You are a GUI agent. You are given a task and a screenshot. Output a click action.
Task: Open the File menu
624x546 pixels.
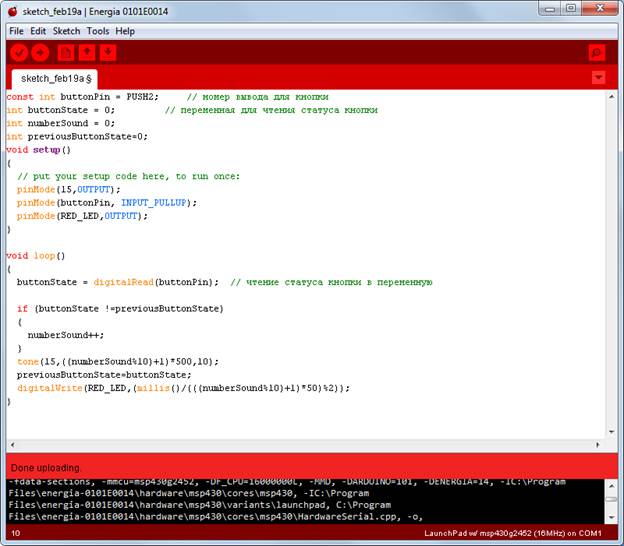click(x=16, y=31)
